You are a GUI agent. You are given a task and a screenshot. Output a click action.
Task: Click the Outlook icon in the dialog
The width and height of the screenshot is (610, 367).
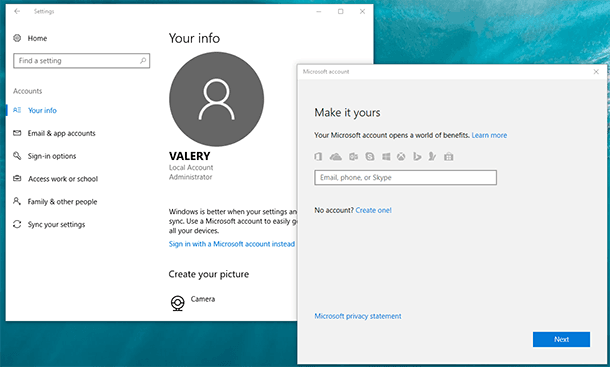tap(353, 156)
